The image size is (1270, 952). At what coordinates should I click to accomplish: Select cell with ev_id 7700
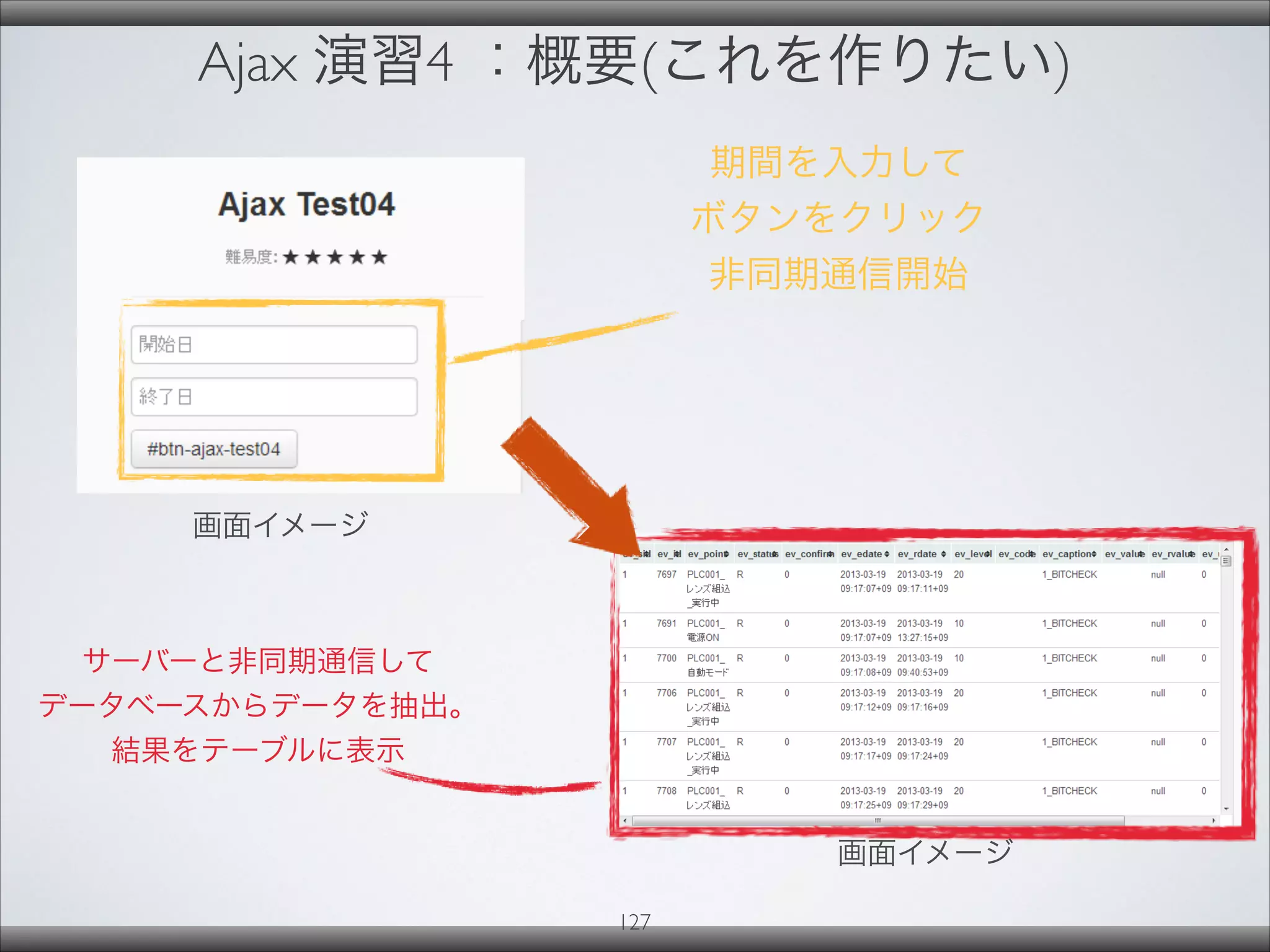667,658
